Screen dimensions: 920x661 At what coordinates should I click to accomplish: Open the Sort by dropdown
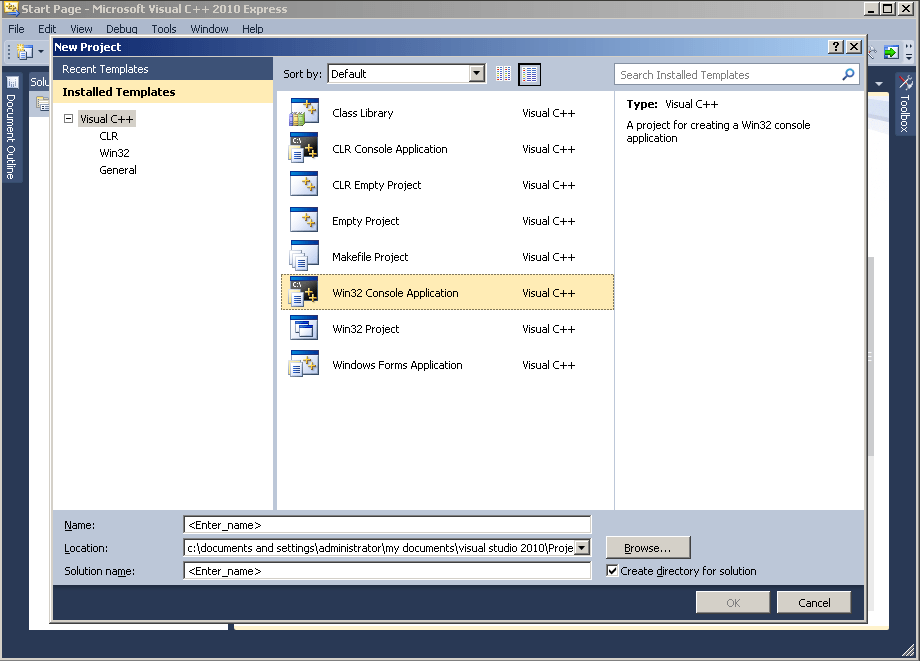(x=477, y=73)
